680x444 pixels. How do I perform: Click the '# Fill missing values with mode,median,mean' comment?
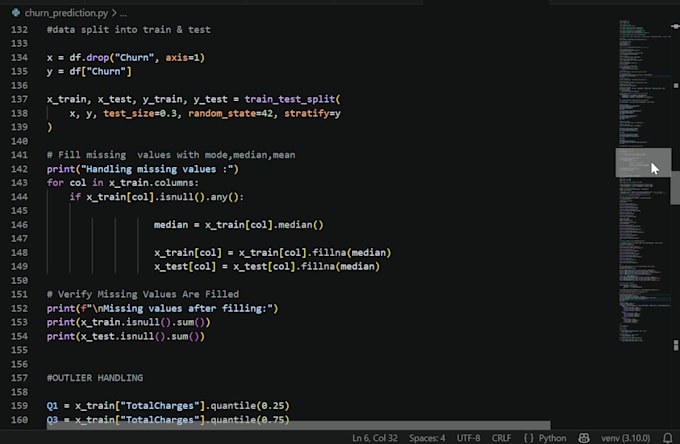click(x=171, y=155)
